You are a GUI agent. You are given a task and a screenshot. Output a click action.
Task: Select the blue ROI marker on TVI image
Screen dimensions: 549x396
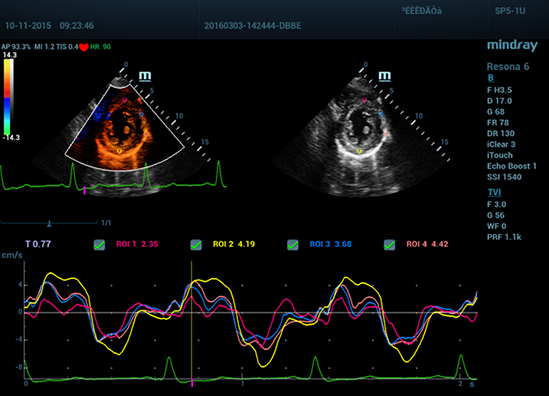[x=141, y=114]
